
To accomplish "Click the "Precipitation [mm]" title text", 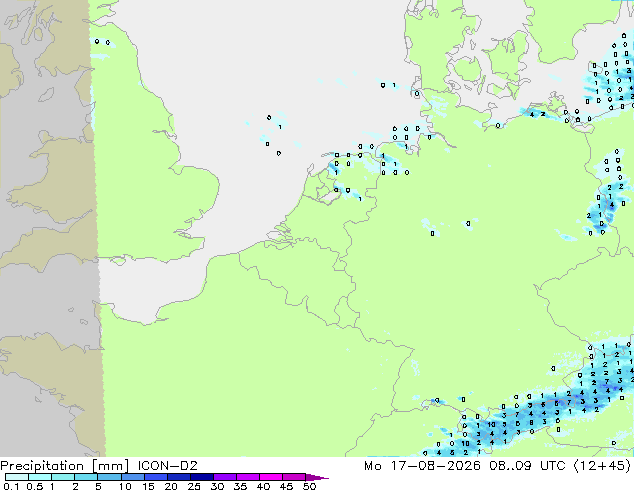I will click(x=64, y=466).
